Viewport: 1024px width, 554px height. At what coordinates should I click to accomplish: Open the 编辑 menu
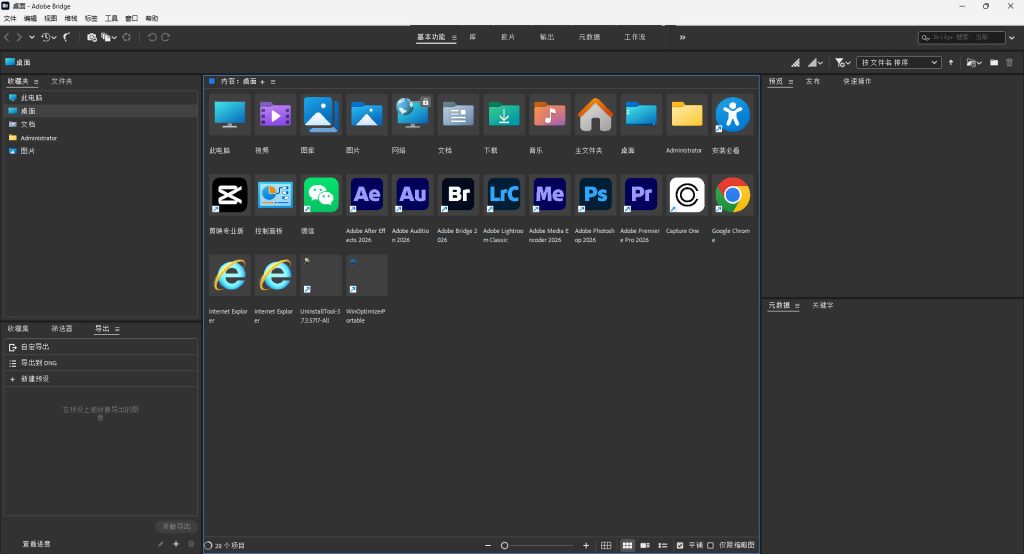tap(30, 18)
